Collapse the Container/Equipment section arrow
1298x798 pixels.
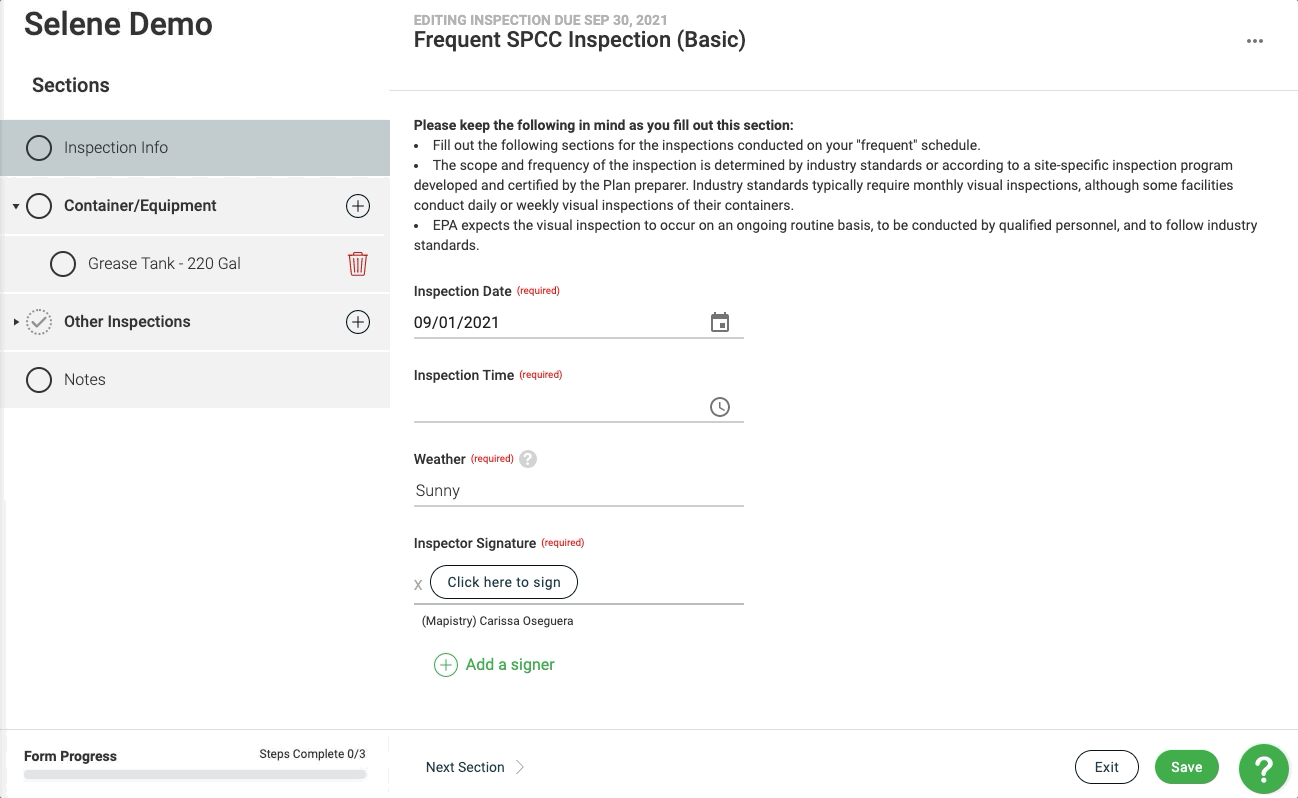tap(16, 206)
